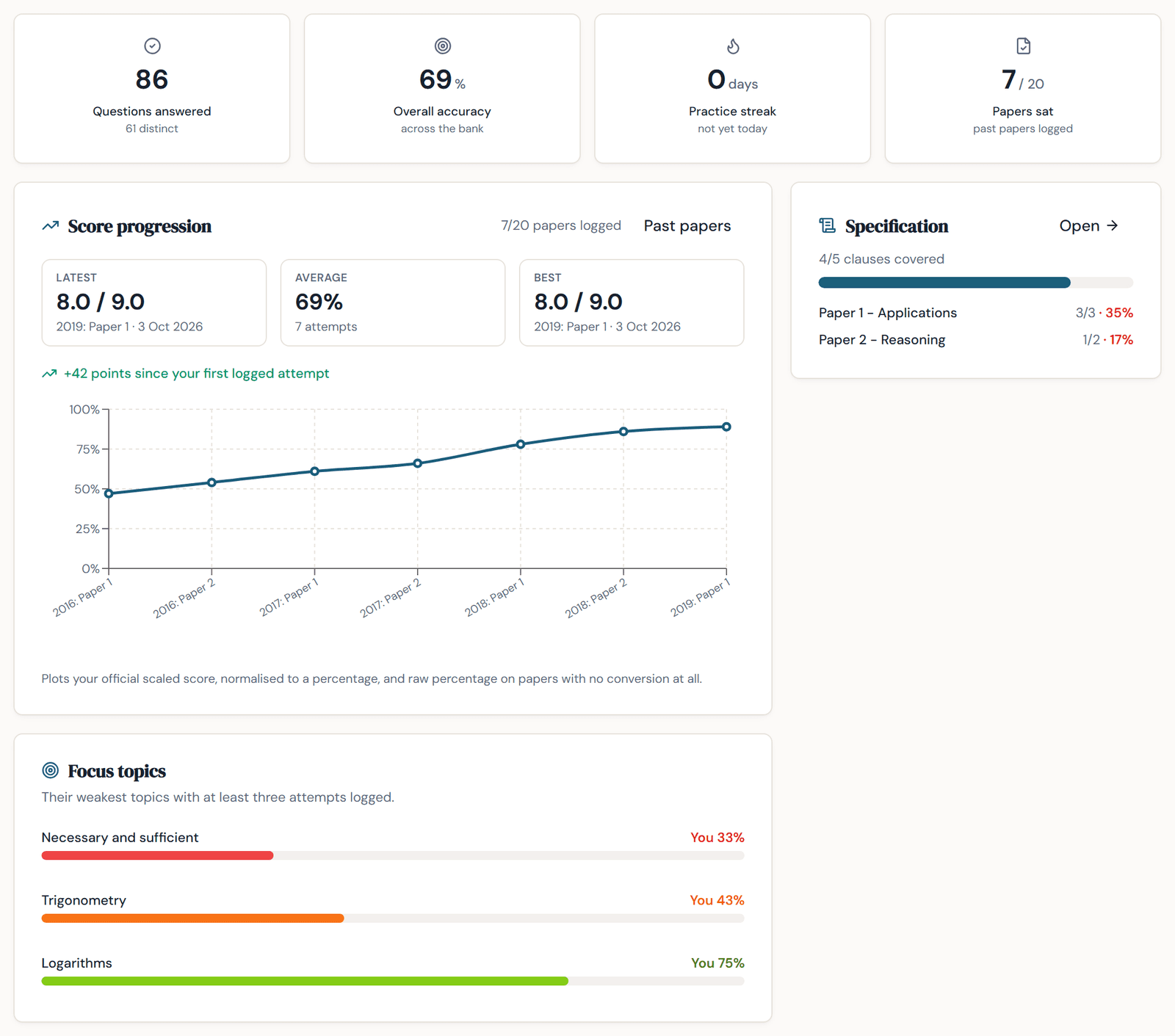The width and height of the screenshot is (1175, 1036).
Task: Click the clauses covered progress bar
Action: 976,283
